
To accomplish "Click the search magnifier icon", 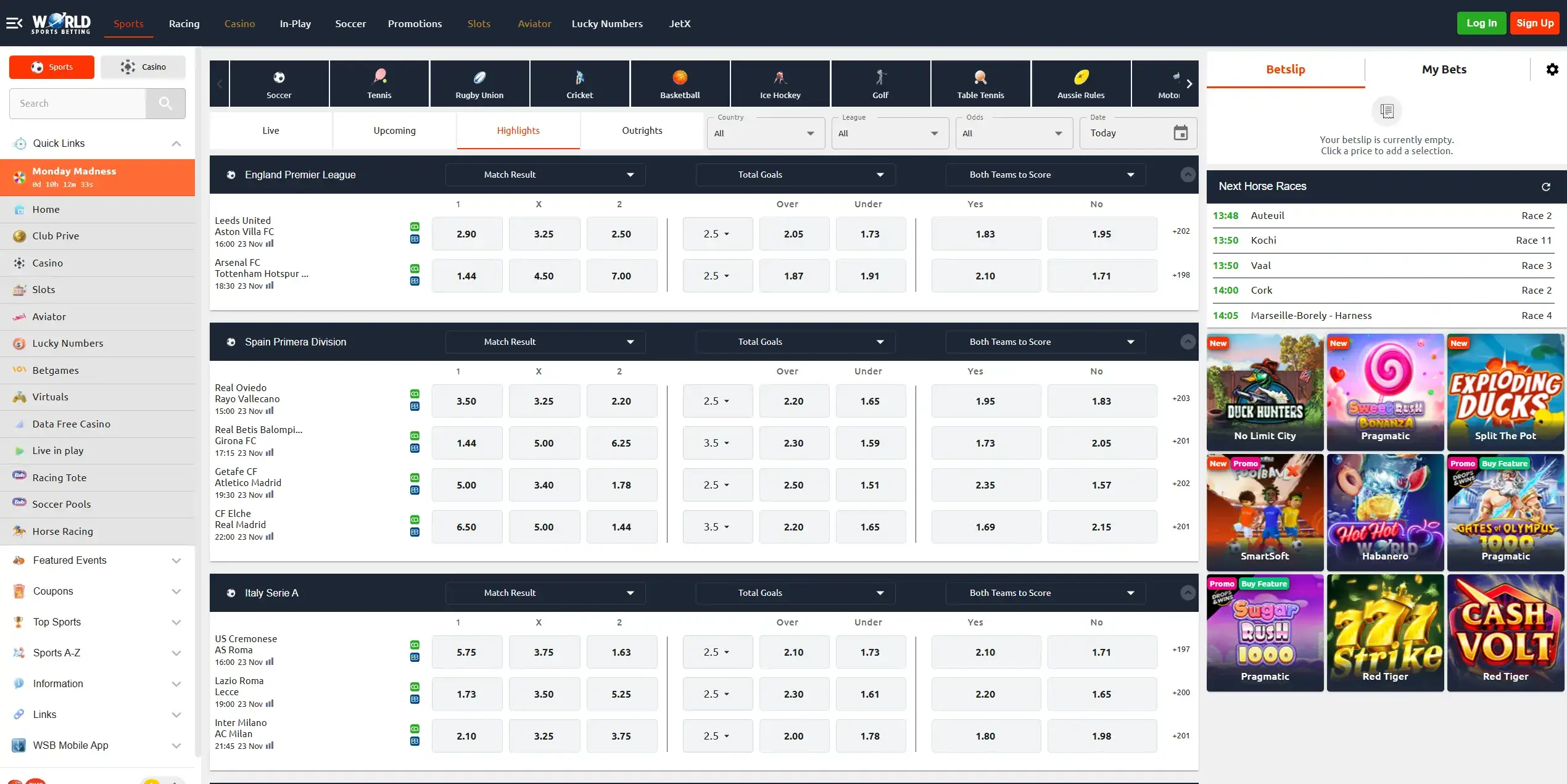I will pyautogui.click(x=165, y=103).
